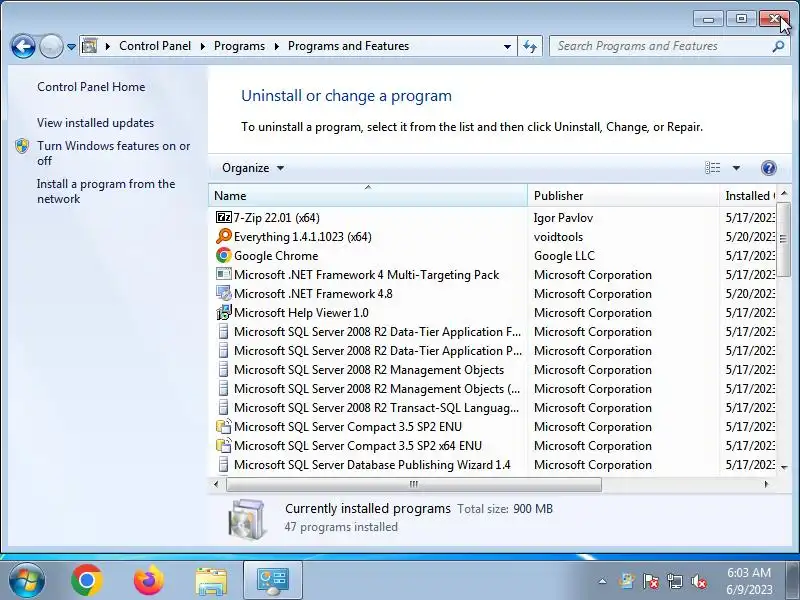The width and height of the screenshot is (800, 600).
Task: Expand the arrow after Programs breadcrumb
Action: 277,46
